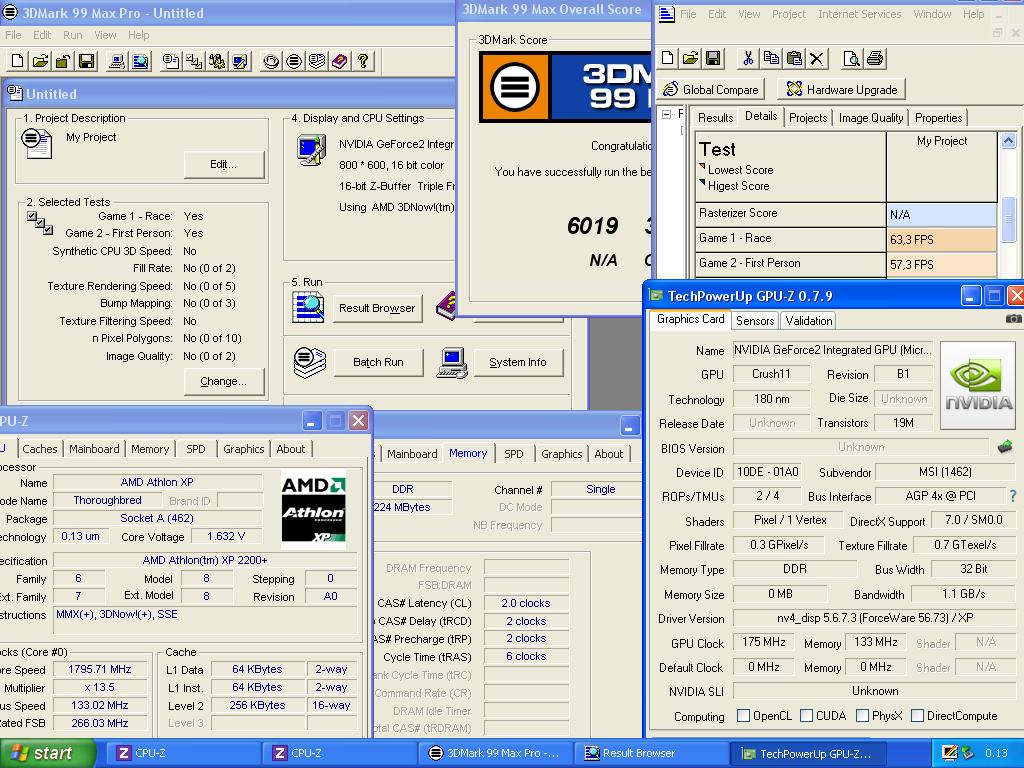Switch to Sensors tab in GPU-Z

(755, 321)
